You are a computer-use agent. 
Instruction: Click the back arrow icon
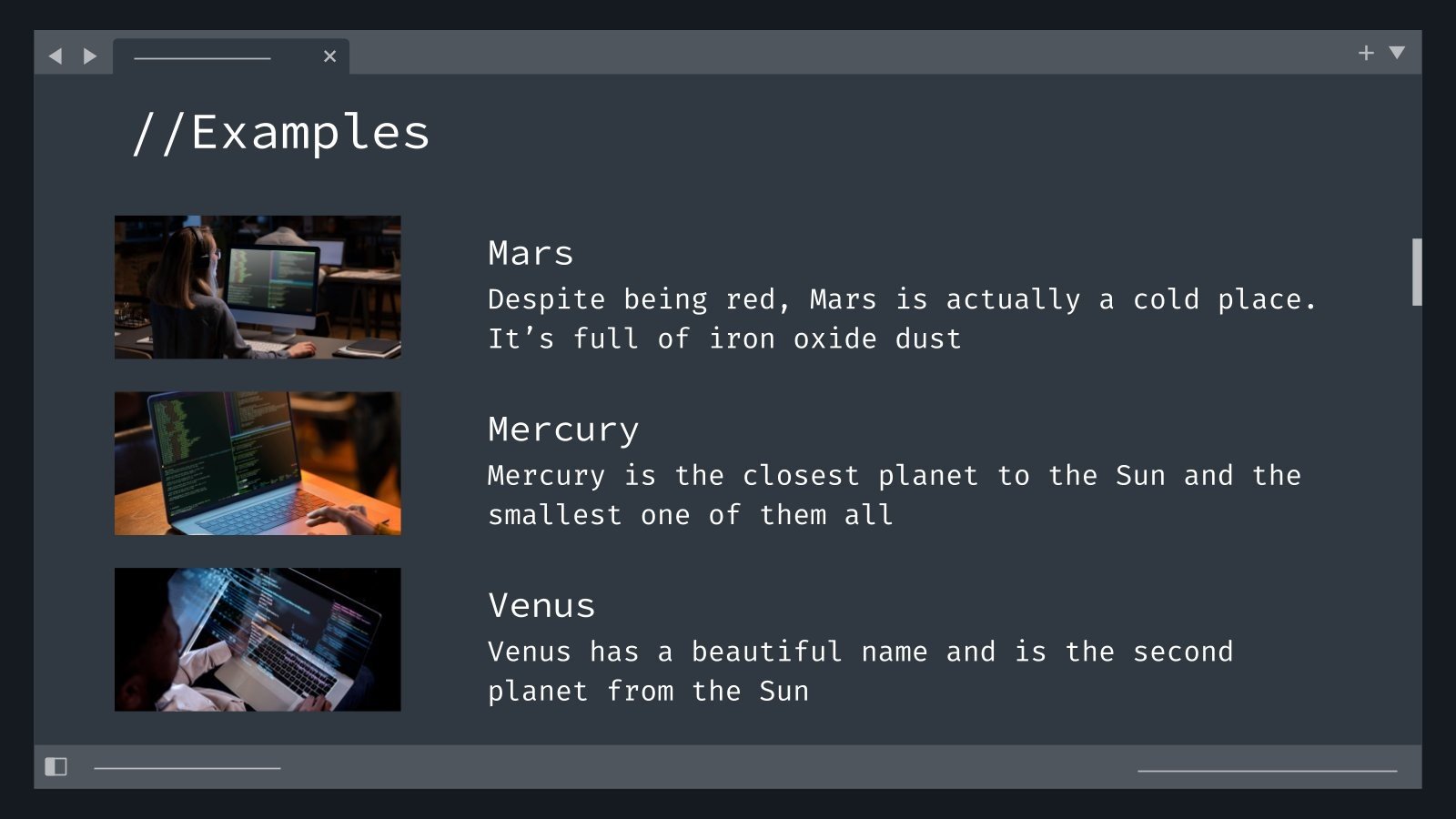point(56,56)
